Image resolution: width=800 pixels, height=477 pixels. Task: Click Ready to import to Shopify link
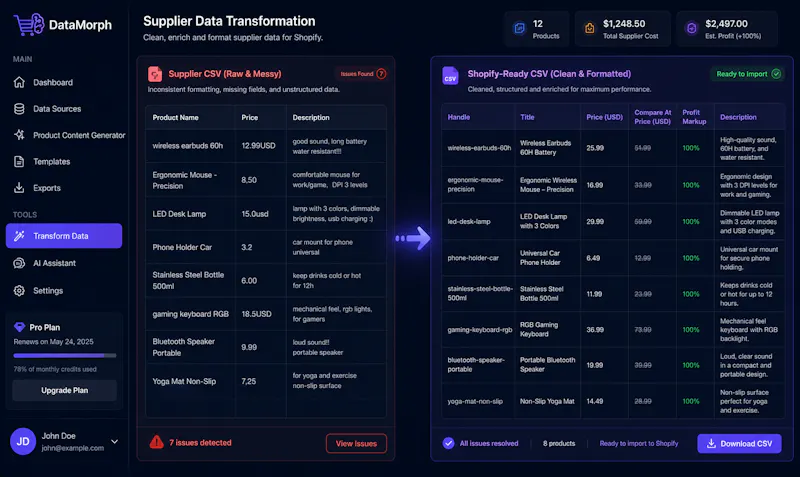pos(639,443)
